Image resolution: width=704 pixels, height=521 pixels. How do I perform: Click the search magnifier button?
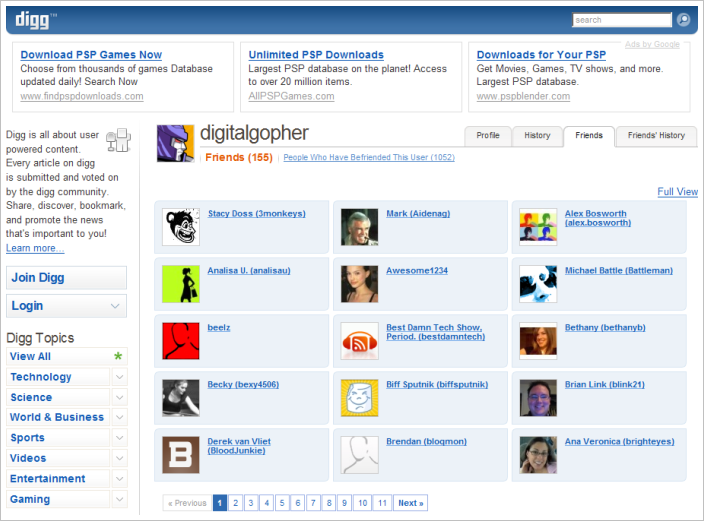[683, 20]
